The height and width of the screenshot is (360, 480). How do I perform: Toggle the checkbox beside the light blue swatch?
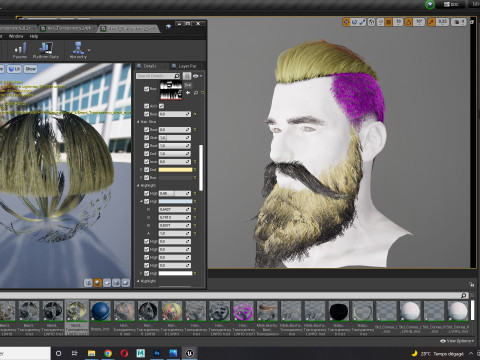click(146, 201)
